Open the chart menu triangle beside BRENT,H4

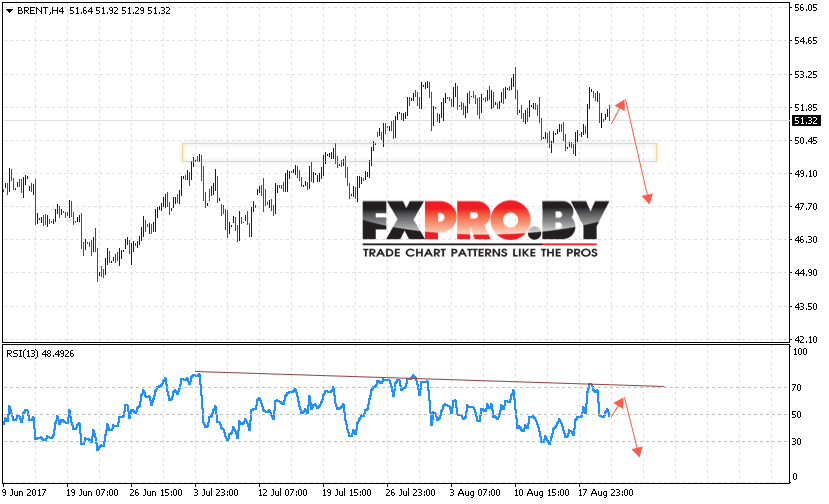click(x=9, y=11)
